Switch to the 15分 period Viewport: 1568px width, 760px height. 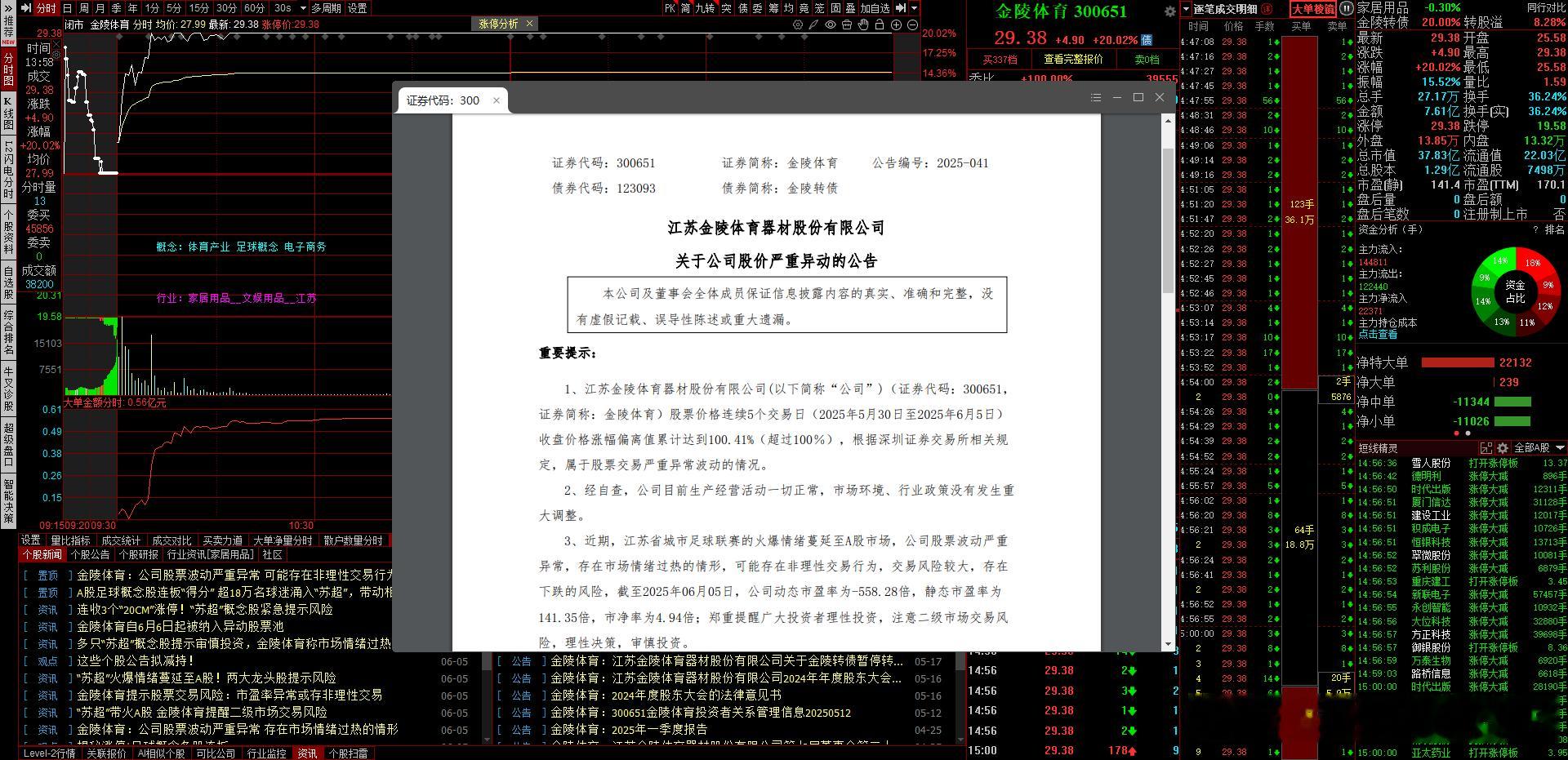tap(199, 8)
